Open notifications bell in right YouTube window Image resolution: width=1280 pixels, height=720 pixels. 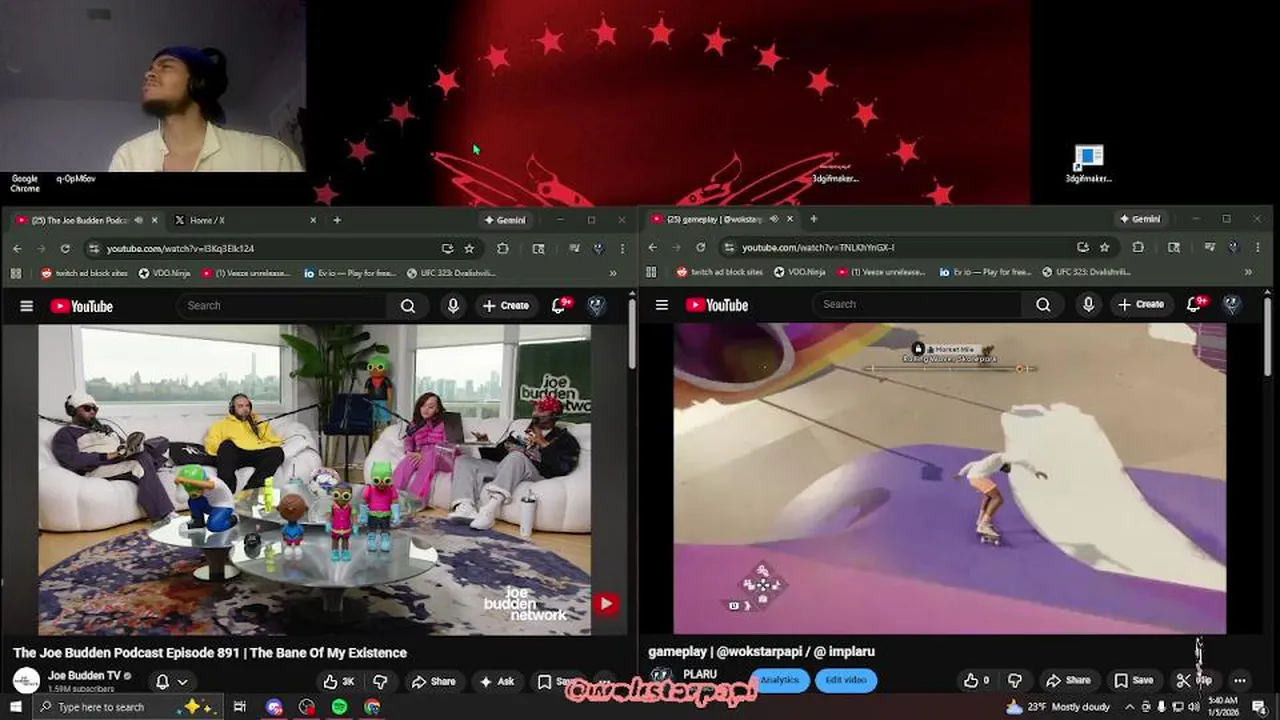1195,304
